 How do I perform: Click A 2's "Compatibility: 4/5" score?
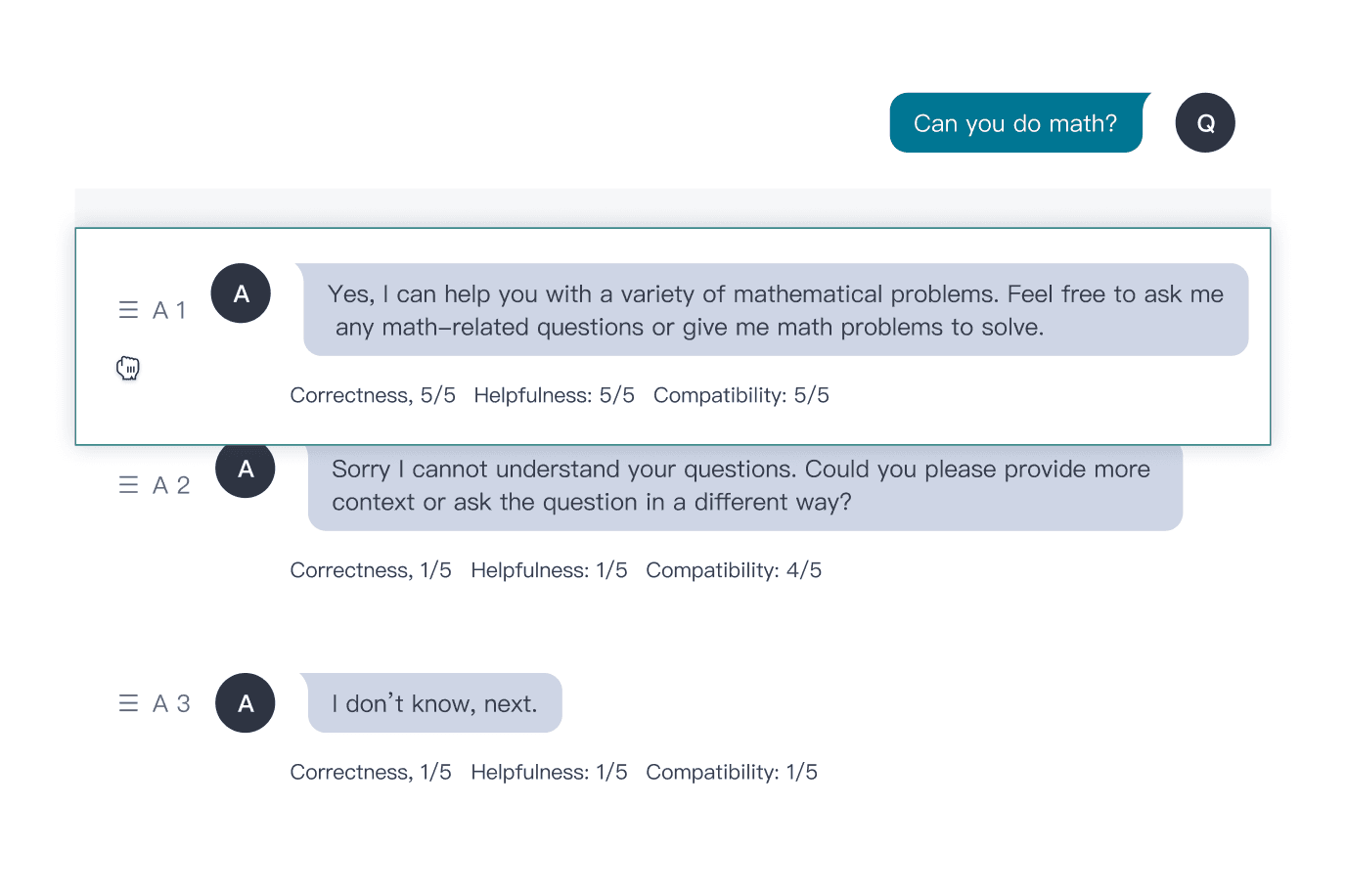(734, 570)
